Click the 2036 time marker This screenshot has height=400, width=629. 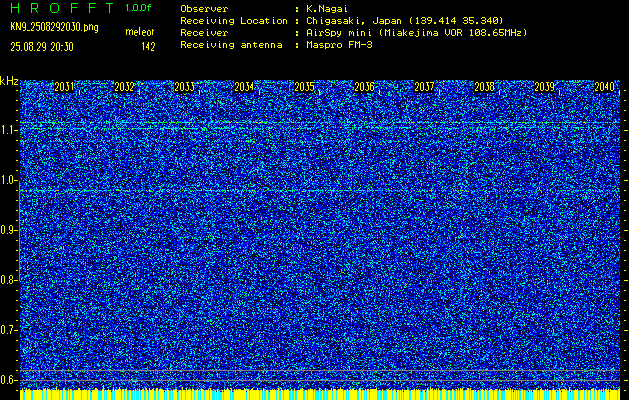point(364,87)
